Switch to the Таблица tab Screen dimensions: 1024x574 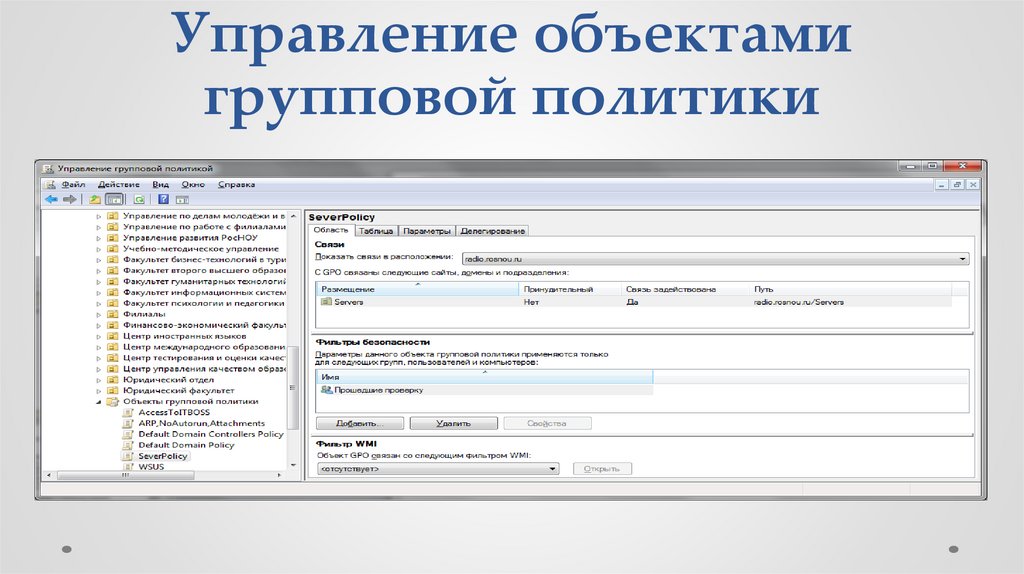pos(376,231)
